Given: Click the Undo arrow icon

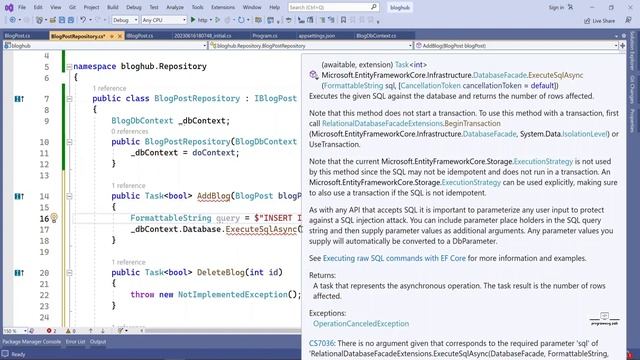Looking at the screenshot, I should tap(83, 20).
